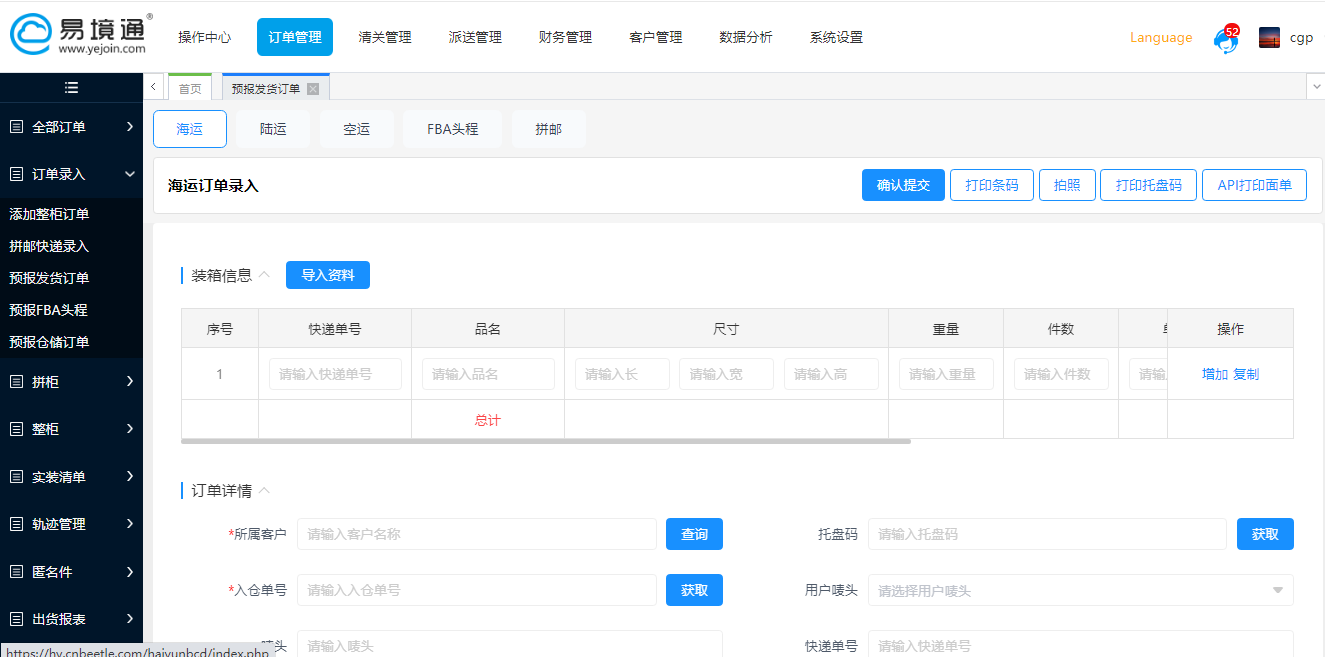Expand the 出货报表 menu chevron
This screenshot has height=657, width=1325.
pos(130,619)
